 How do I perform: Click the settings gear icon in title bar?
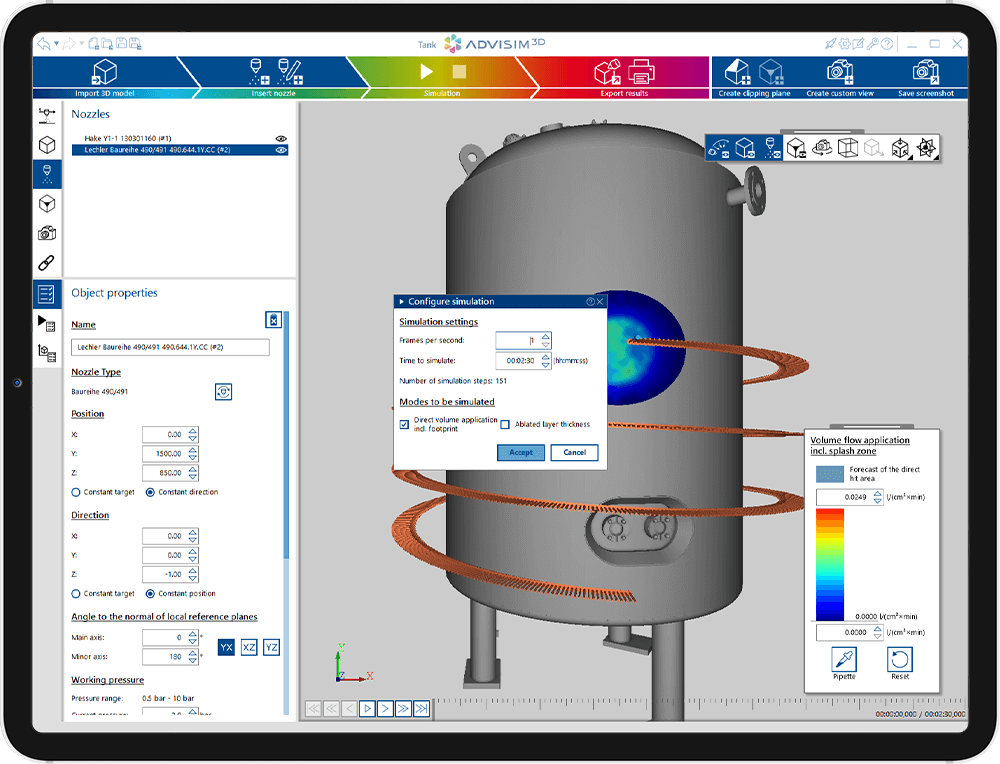[x=844, y=44]
